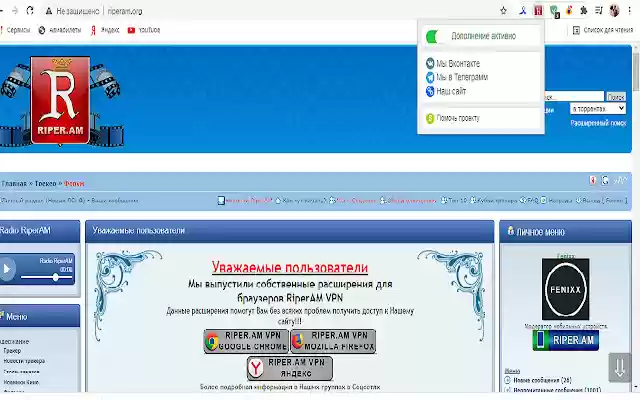
Task: Open 'Трекер' in the left Меню
Action: 12,351
